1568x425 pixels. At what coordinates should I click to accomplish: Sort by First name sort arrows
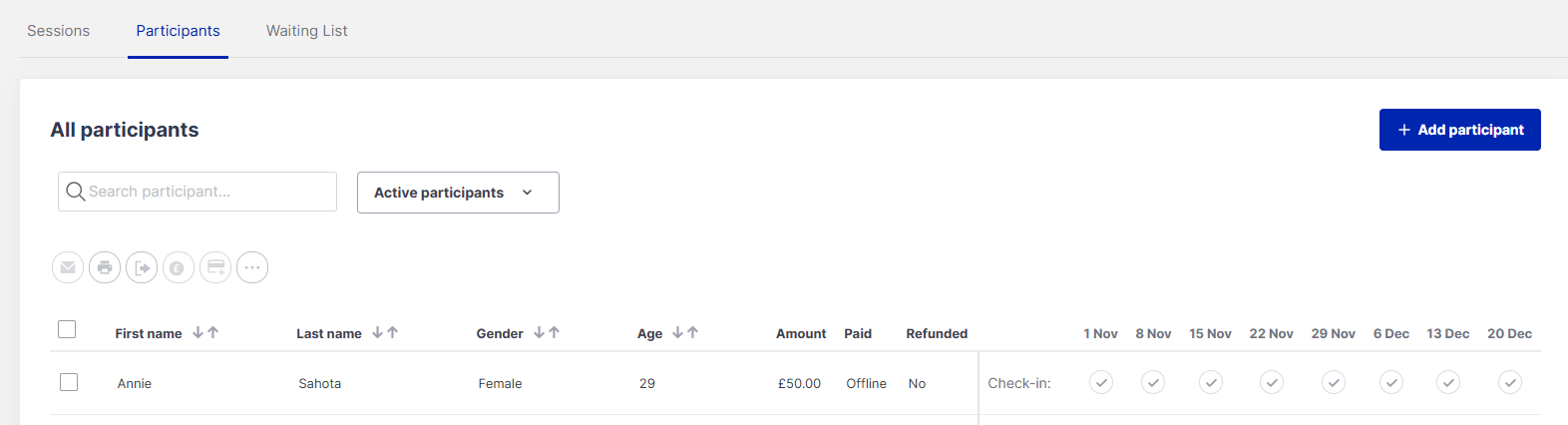pos(205,333)
